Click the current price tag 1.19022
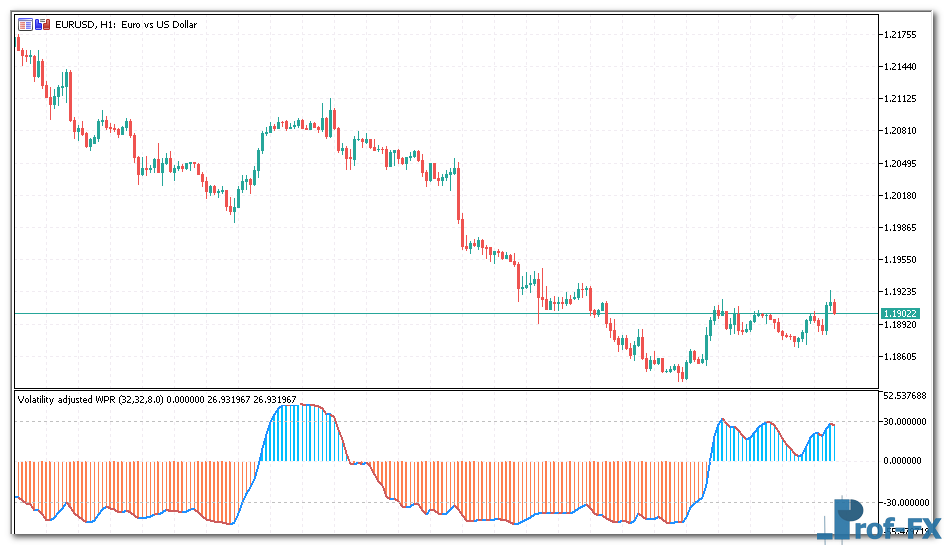944x545 pixels. pos(900,314)
